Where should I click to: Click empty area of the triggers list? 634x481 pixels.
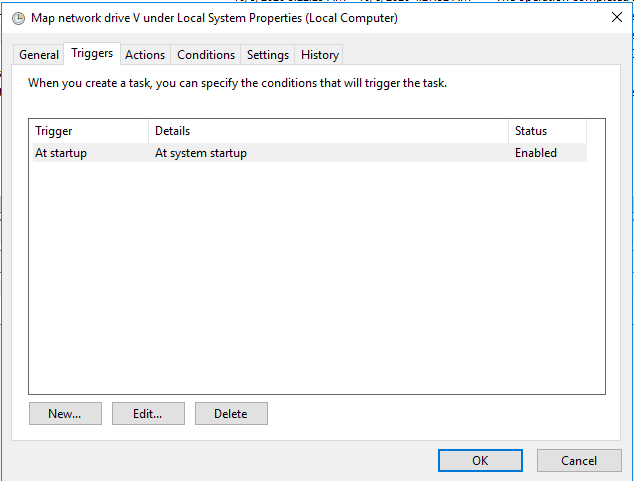click(316, 280)
